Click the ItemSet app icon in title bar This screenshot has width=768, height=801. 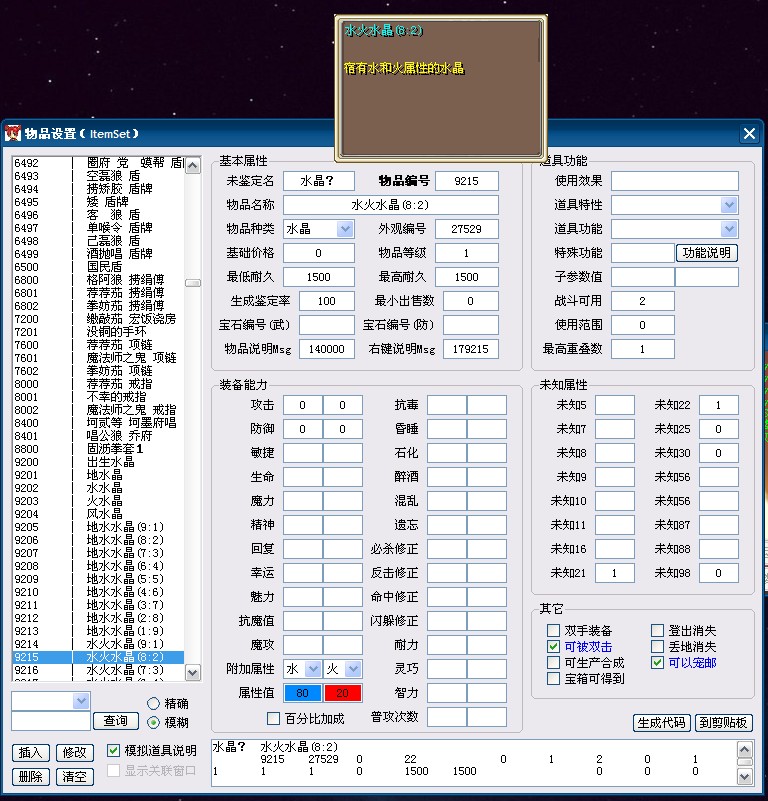[x=12, y=133]
